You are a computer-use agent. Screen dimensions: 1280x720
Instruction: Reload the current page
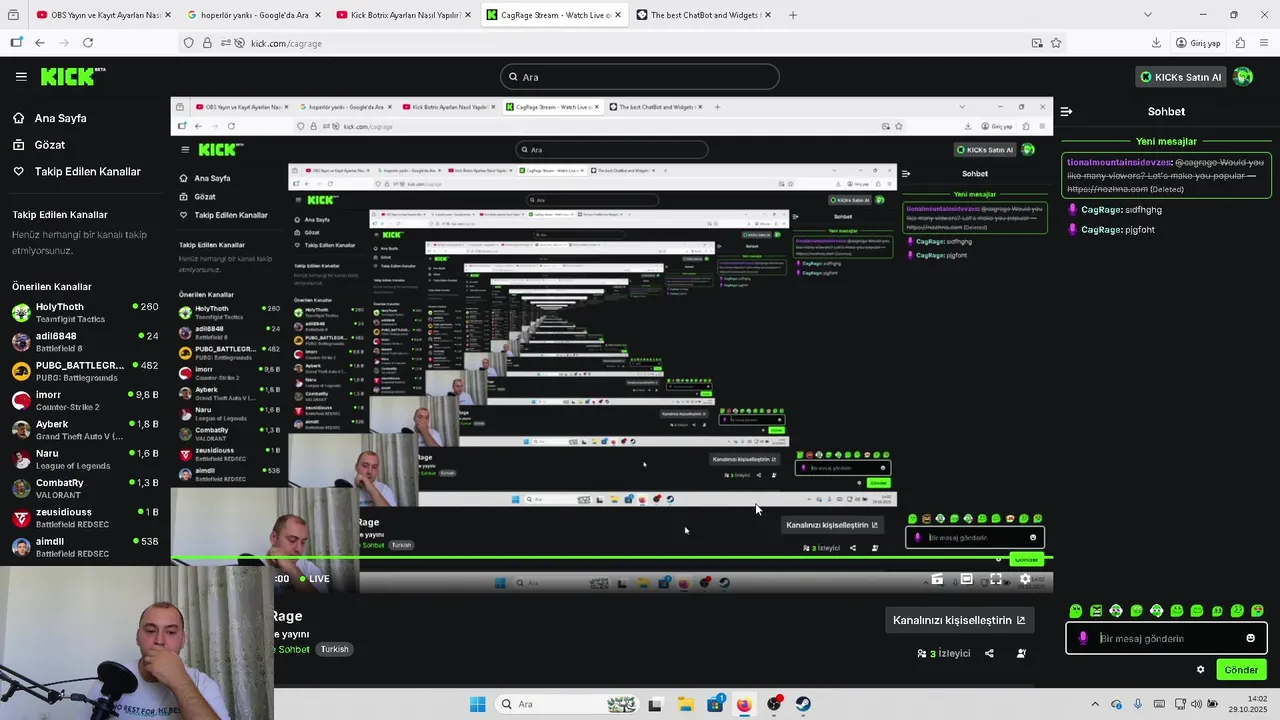[88, 43]
